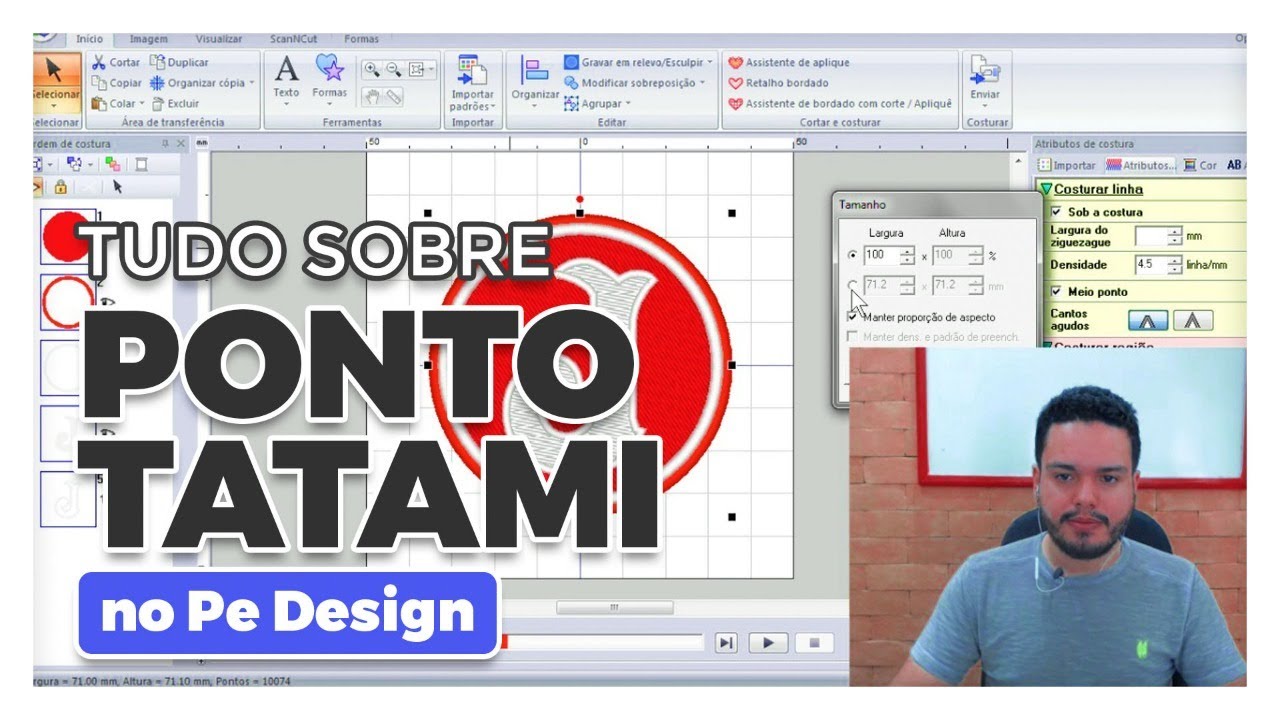Viewport: 1280px width, 720px height.
Task: Select red ring thumbnail item 2
Action: pos(67,300)
